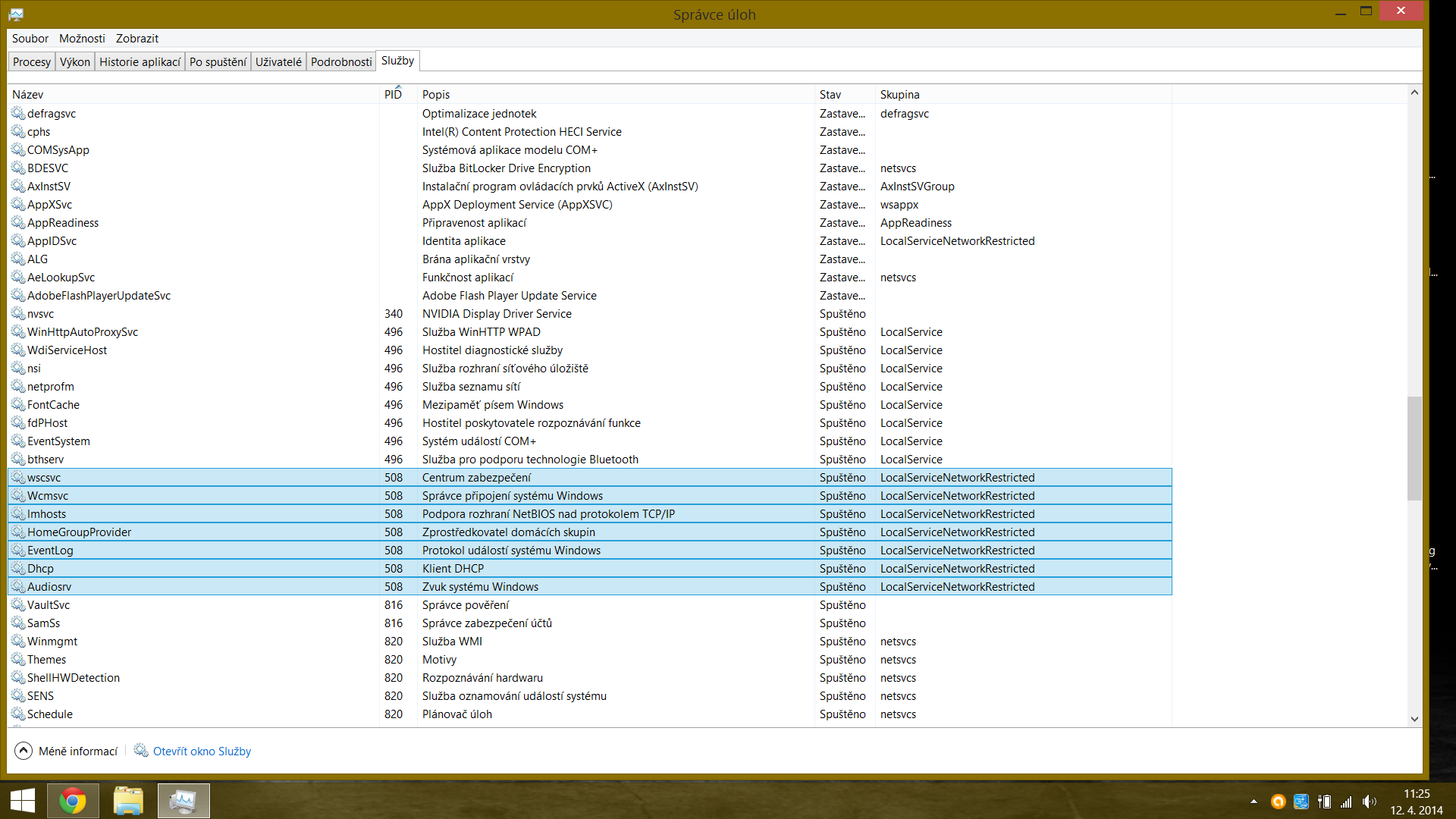Select the SamSs service name
Screen dimensions: 1456x819
[x=43, y=623]
